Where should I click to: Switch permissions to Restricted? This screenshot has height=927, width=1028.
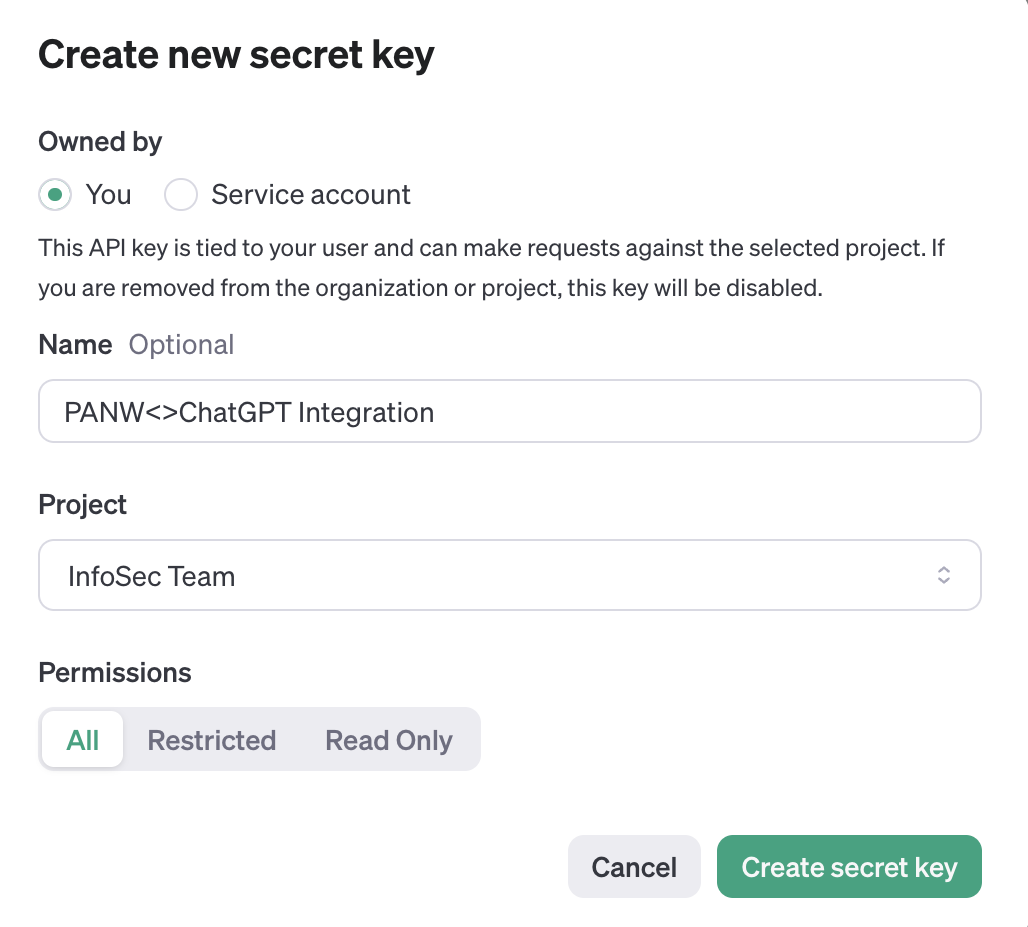[x=211, y=740]
